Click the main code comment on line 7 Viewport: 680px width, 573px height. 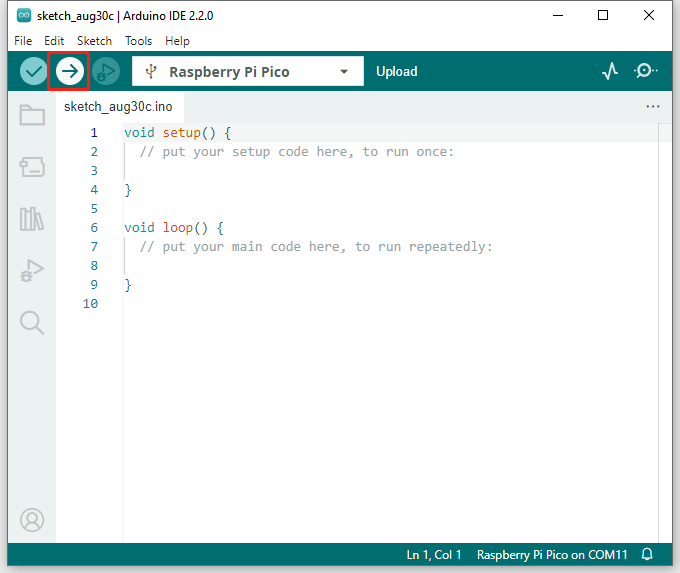click(316, 247)
